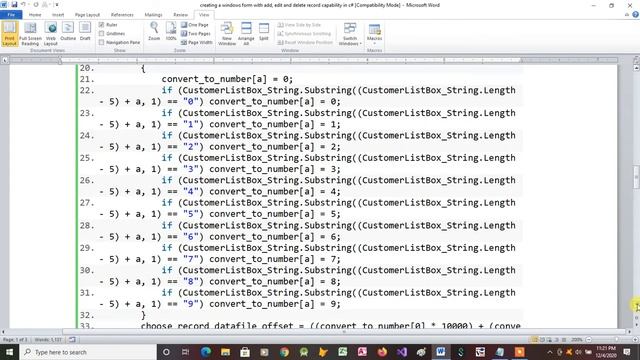
Task: Click the zoom out minus button
Action: (x=589, y=340)
